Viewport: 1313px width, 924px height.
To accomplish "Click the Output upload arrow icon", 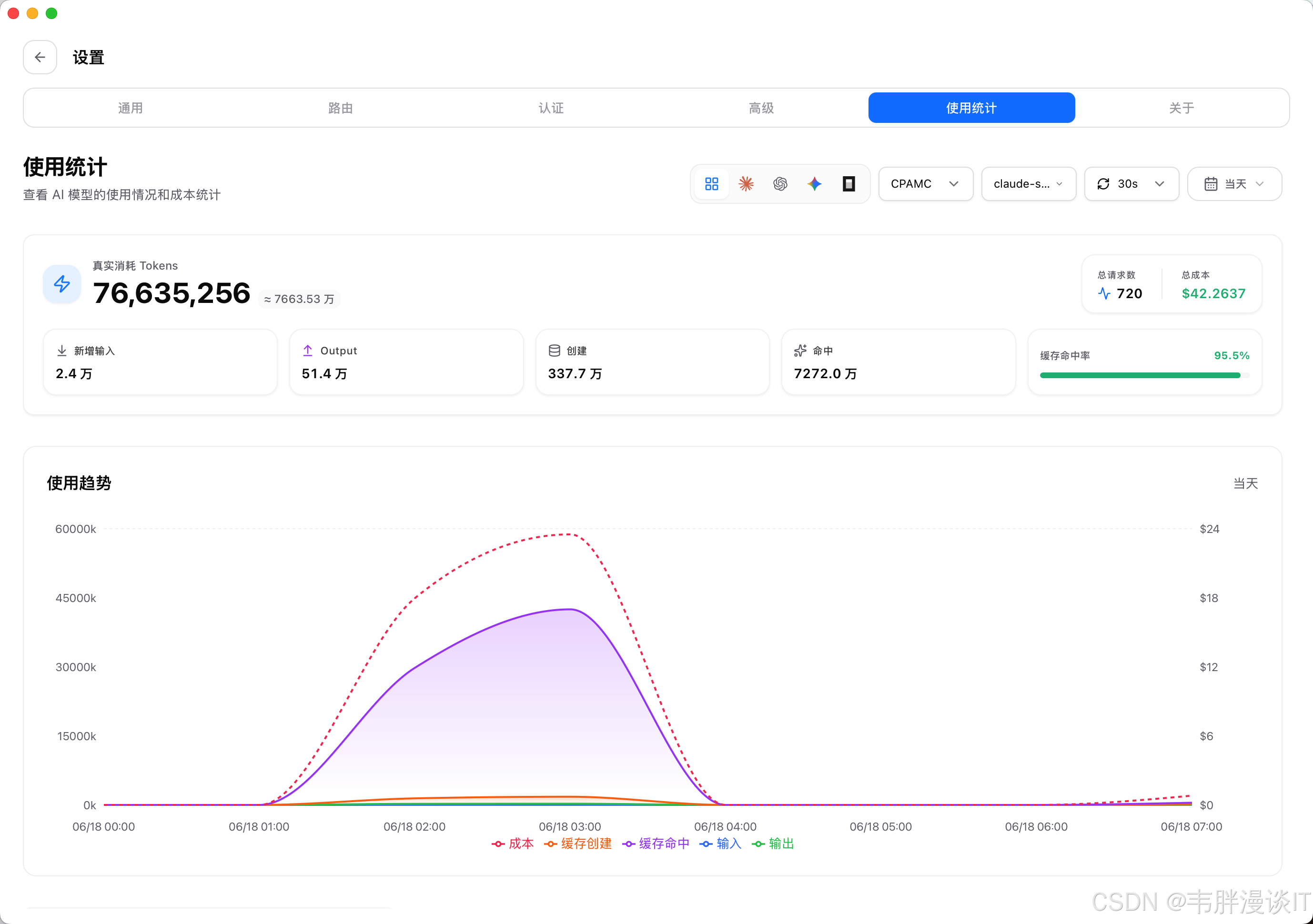I will [308, 351].
